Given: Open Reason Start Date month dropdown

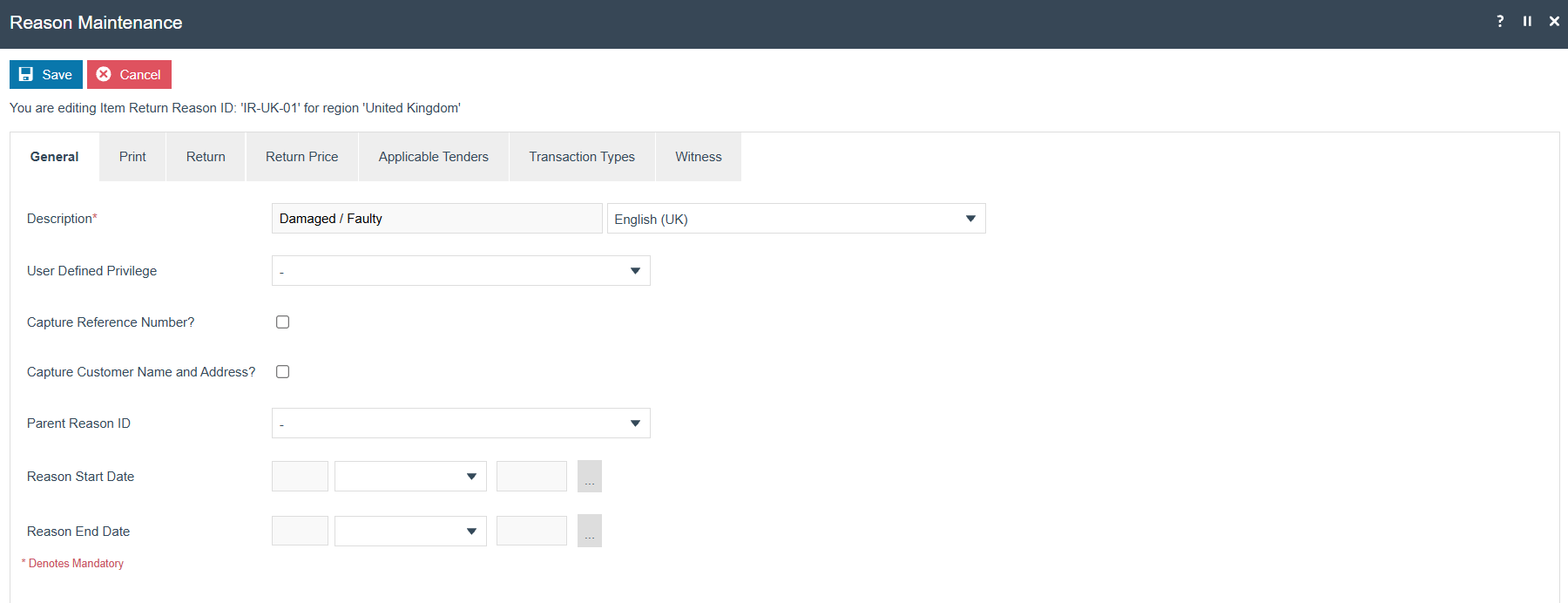Looking at the screenshot, I should click(410, 477).
